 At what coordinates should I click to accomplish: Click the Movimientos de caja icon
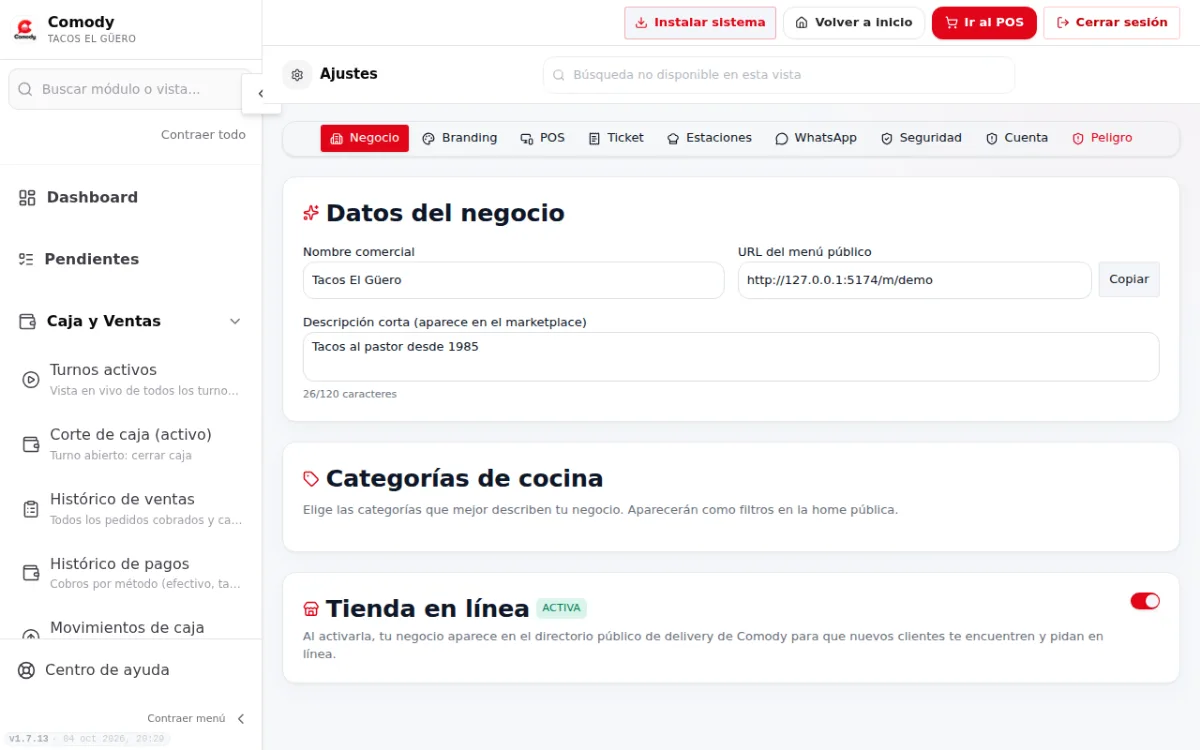tap(31, 634)
